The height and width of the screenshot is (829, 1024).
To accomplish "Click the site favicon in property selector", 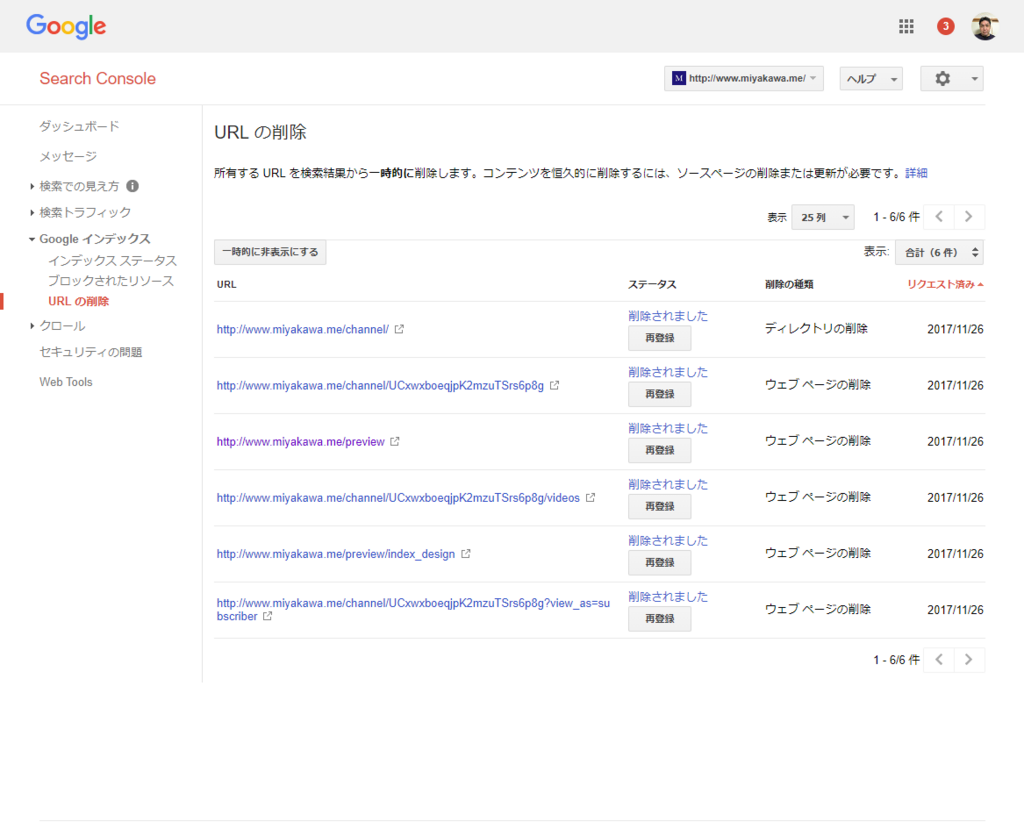I will 679,78.
